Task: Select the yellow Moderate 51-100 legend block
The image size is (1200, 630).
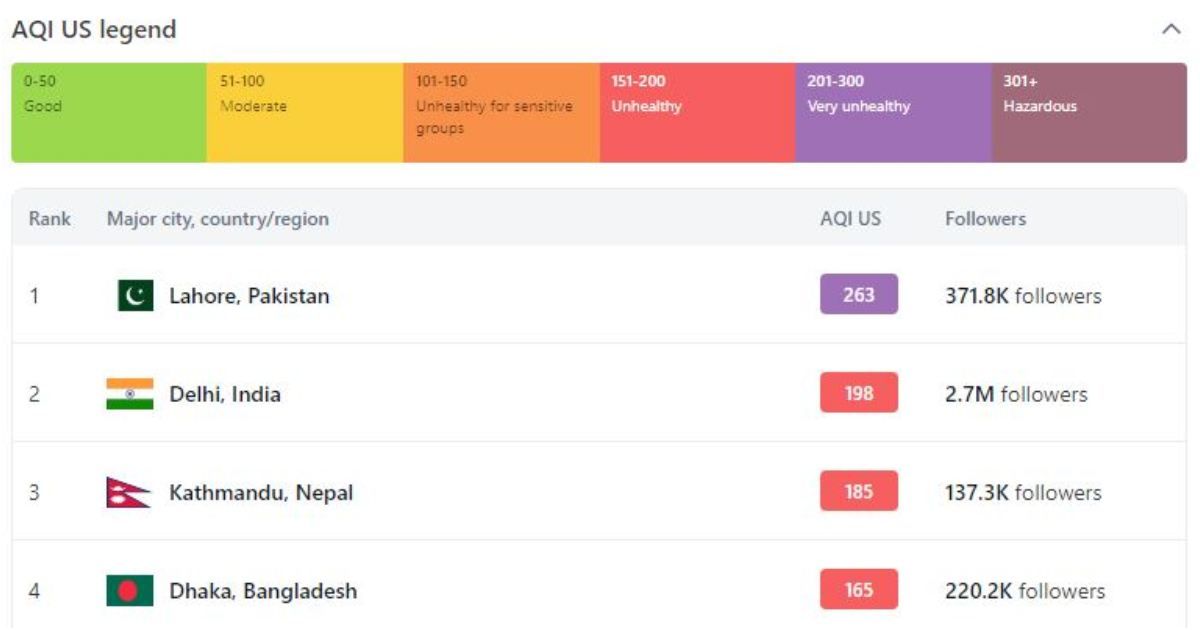Action: click(305, 113)
